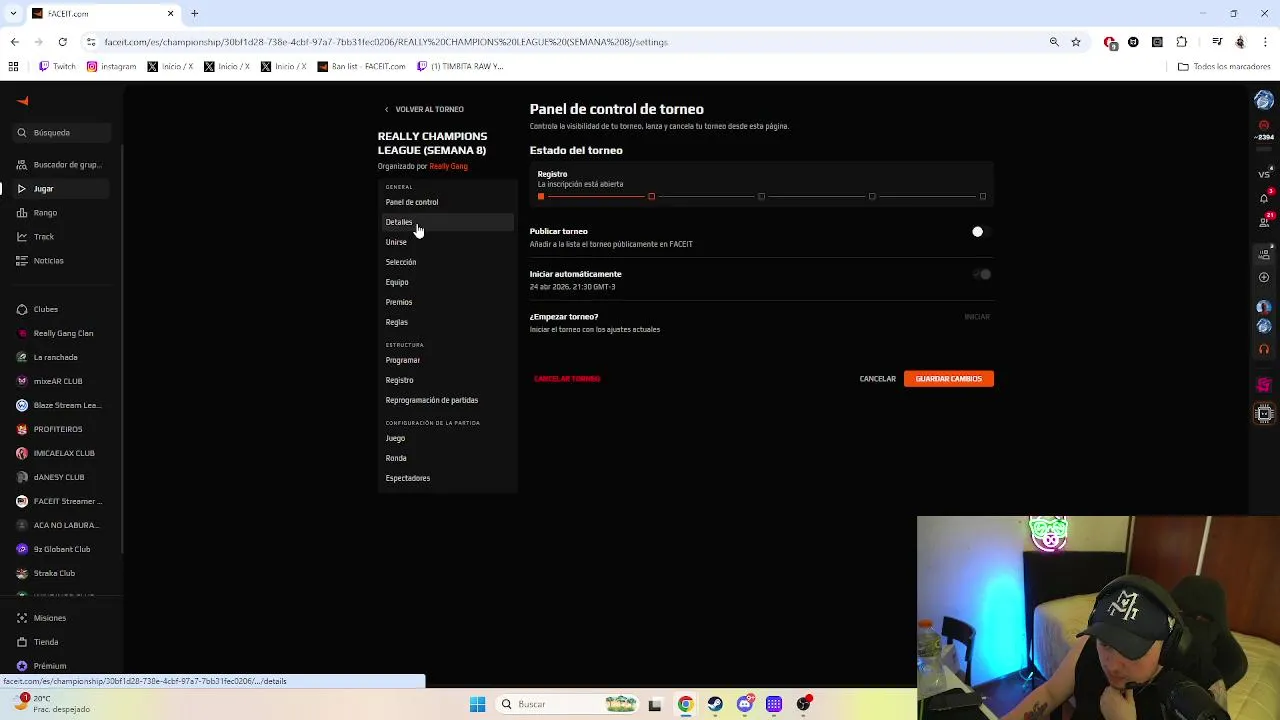Open VS matches icon in right bar
The width and height of the screenshot is (1280, 720).
1264,174
